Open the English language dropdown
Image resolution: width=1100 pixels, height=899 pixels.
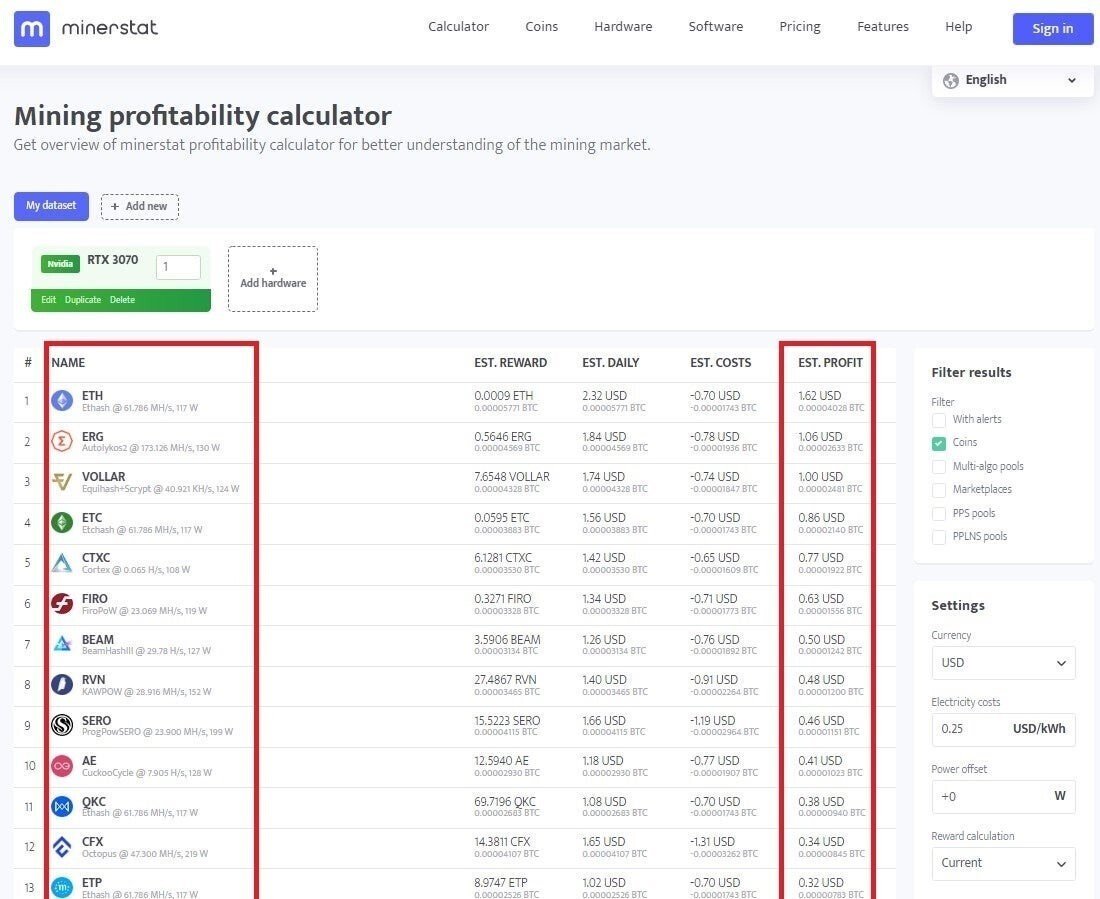click(1012, 80)
